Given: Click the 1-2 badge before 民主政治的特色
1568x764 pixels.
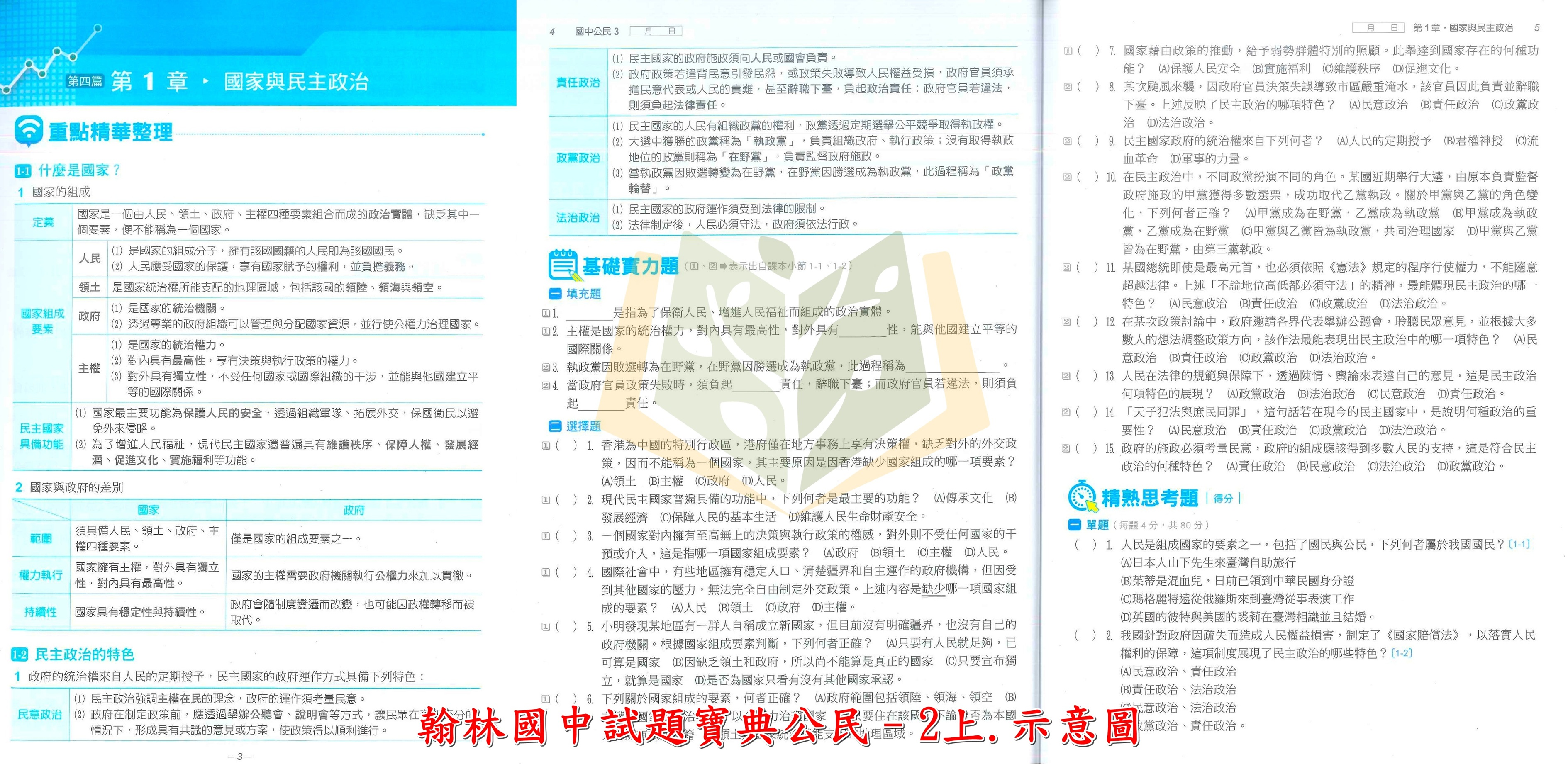Looking at the screenshot, I should tap(20, 655).
